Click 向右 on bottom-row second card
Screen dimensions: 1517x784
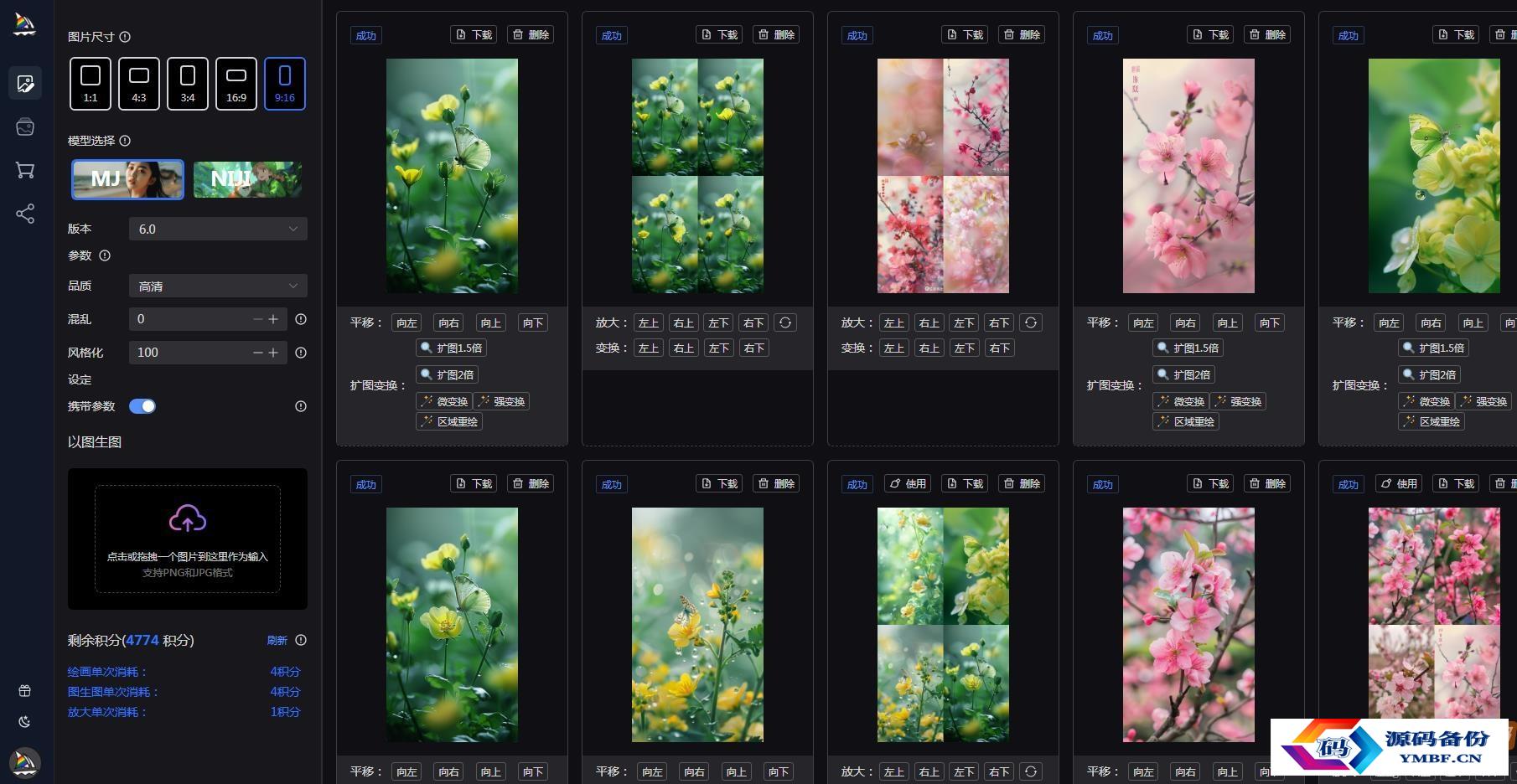(x=695, y=771)
